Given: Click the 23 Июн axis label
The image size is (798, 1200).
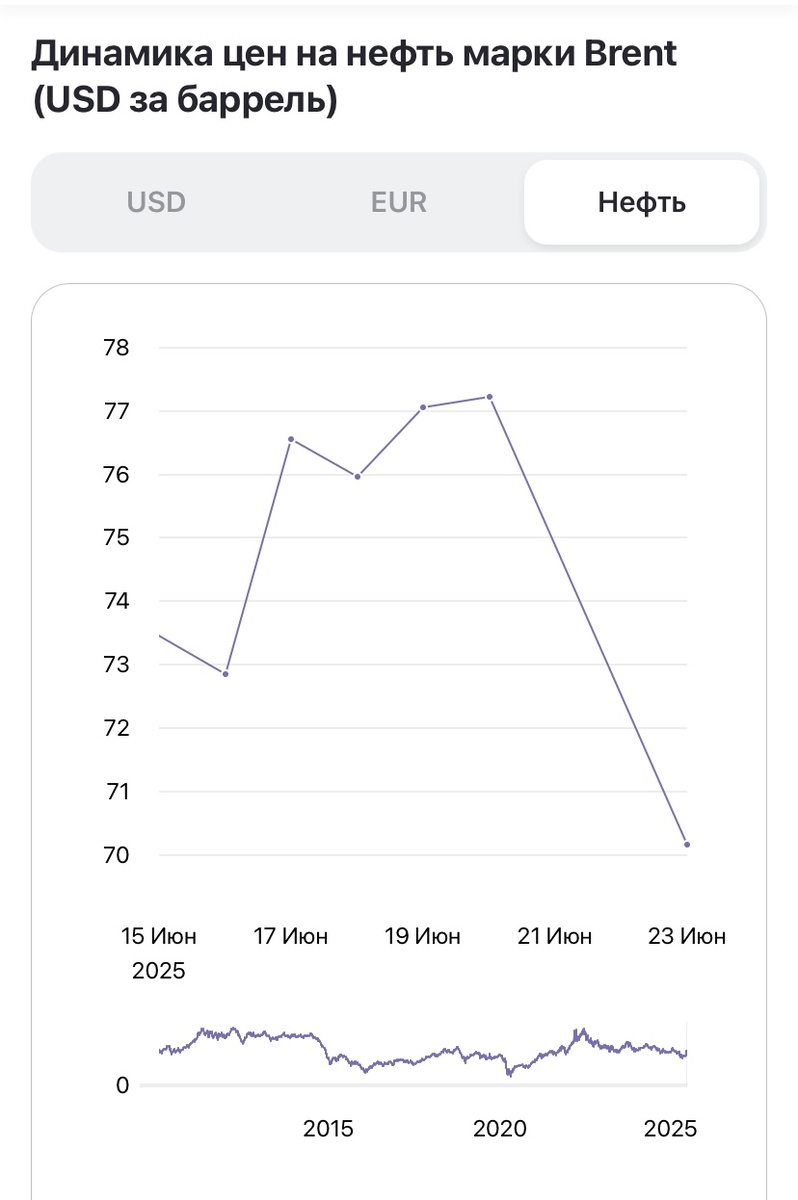Looking at the screenshot, I should point(687,937).
